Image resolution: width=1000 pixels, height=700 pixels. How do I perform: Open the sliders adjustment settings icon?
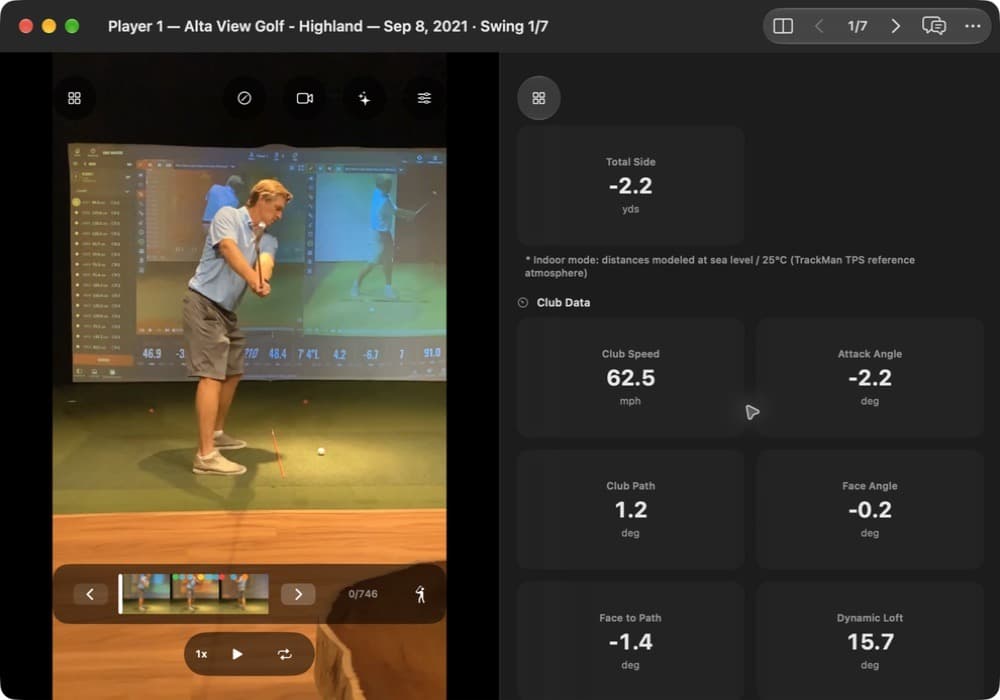click(424, 98)
